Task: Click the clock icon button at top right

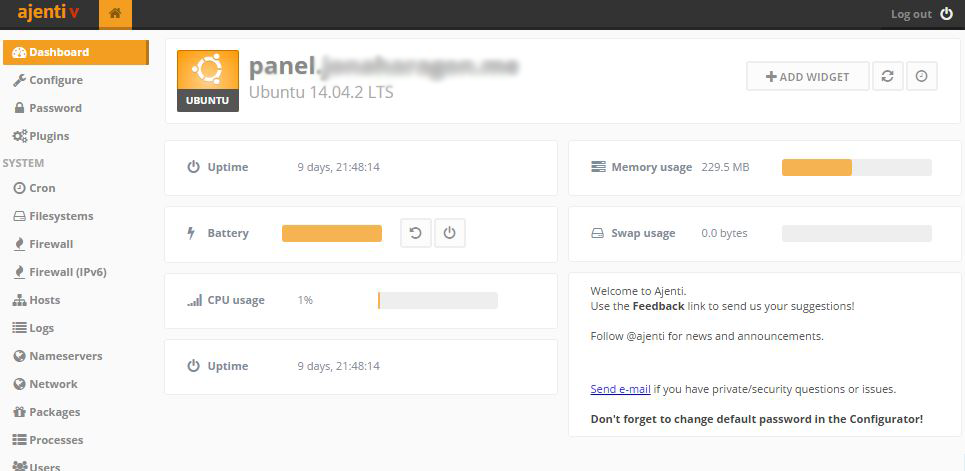Action: pos(921,76)
